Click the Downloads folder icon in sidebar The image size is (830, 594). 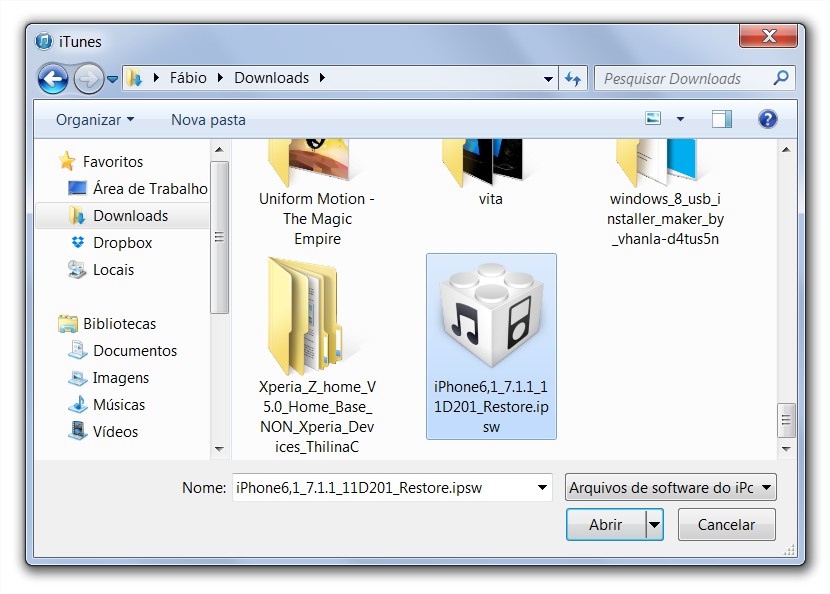tap(77, 215)
